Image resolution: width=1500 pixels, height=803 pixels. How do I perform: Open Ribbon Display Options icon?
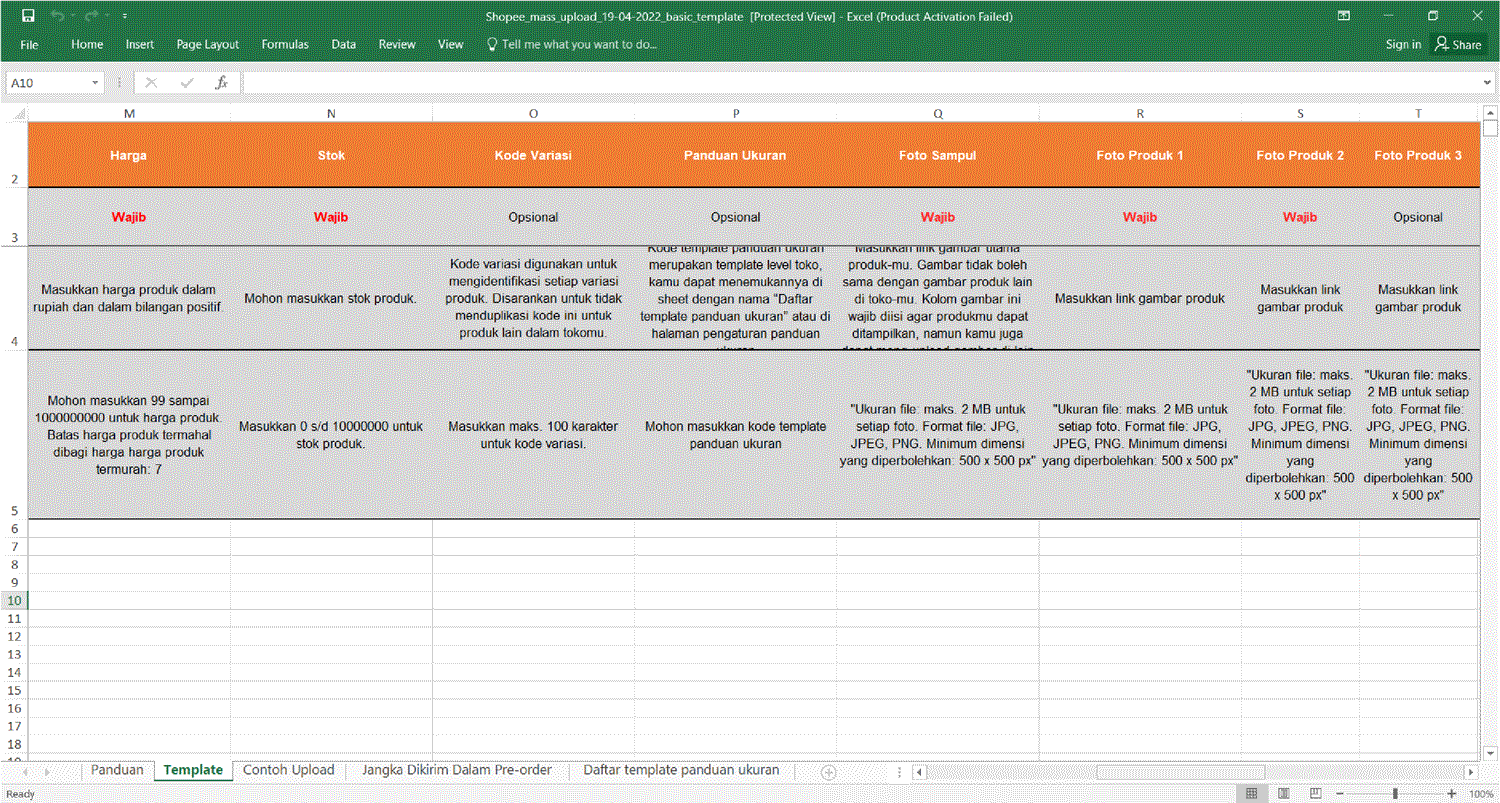point(1343,16)
